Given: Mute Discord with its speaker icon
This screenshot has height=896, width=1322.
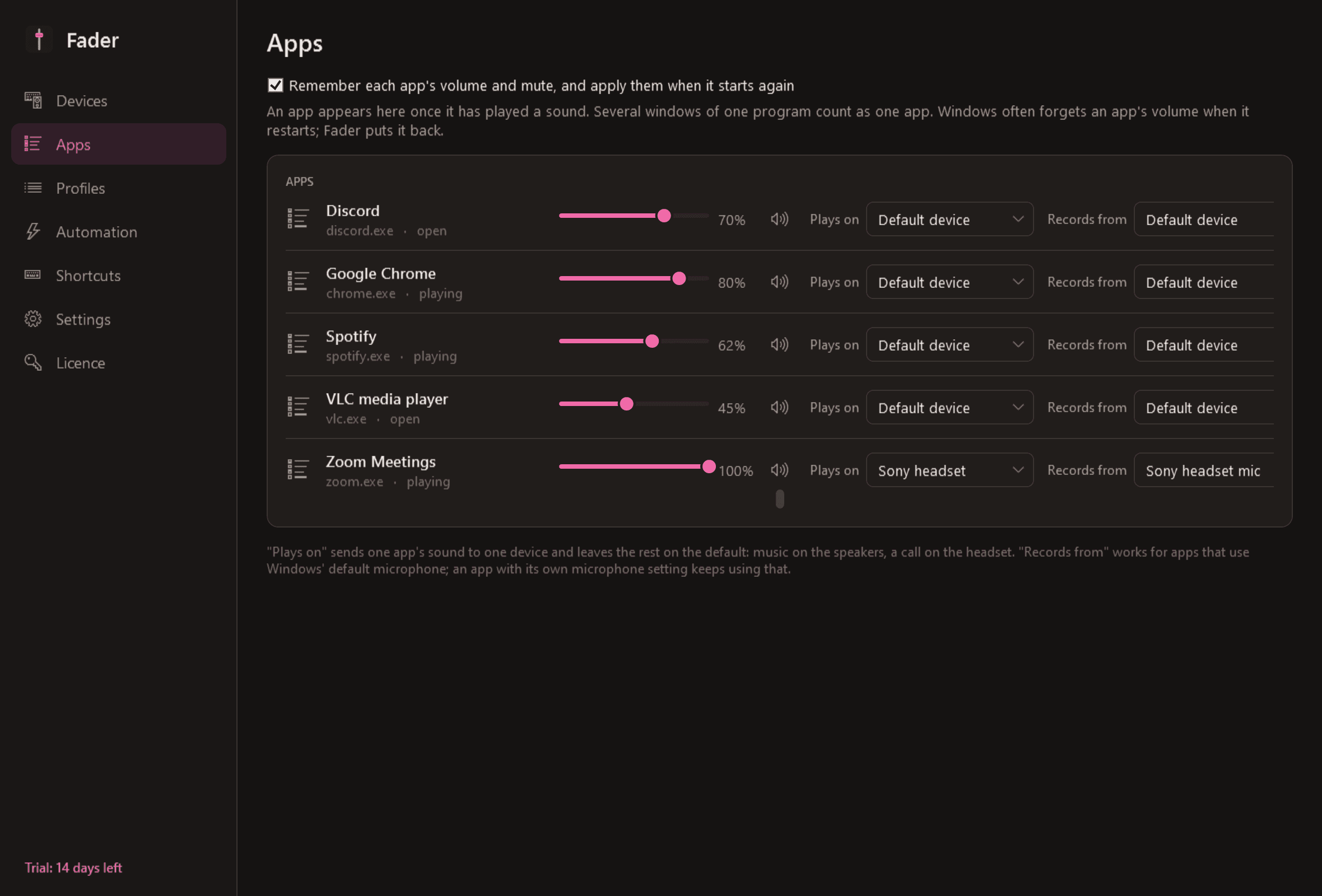Looking at the screenshot, I should (779, 219).
